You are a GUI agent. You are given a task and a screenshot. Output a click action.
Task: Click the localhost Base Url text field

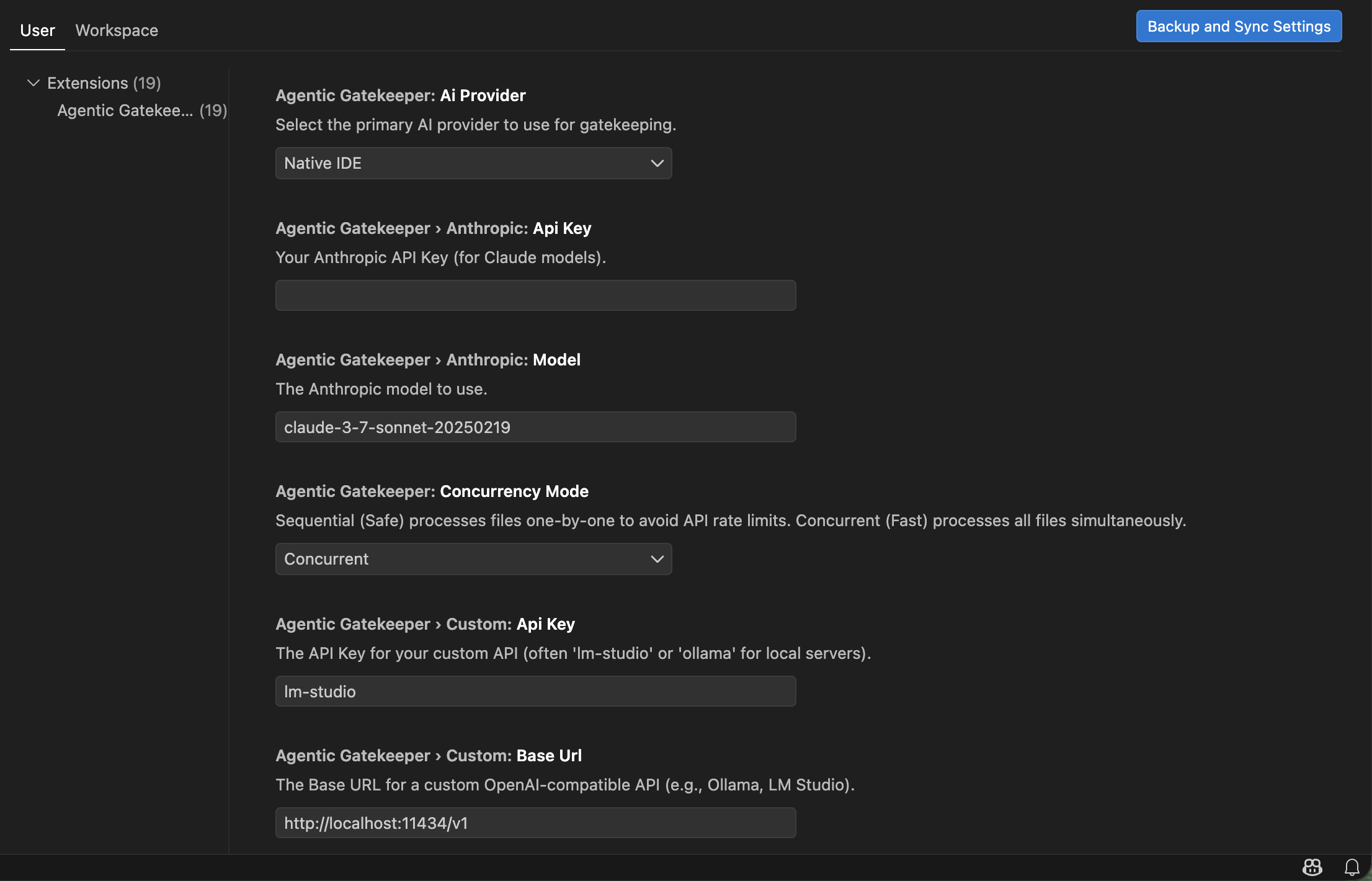click(535, 823)
